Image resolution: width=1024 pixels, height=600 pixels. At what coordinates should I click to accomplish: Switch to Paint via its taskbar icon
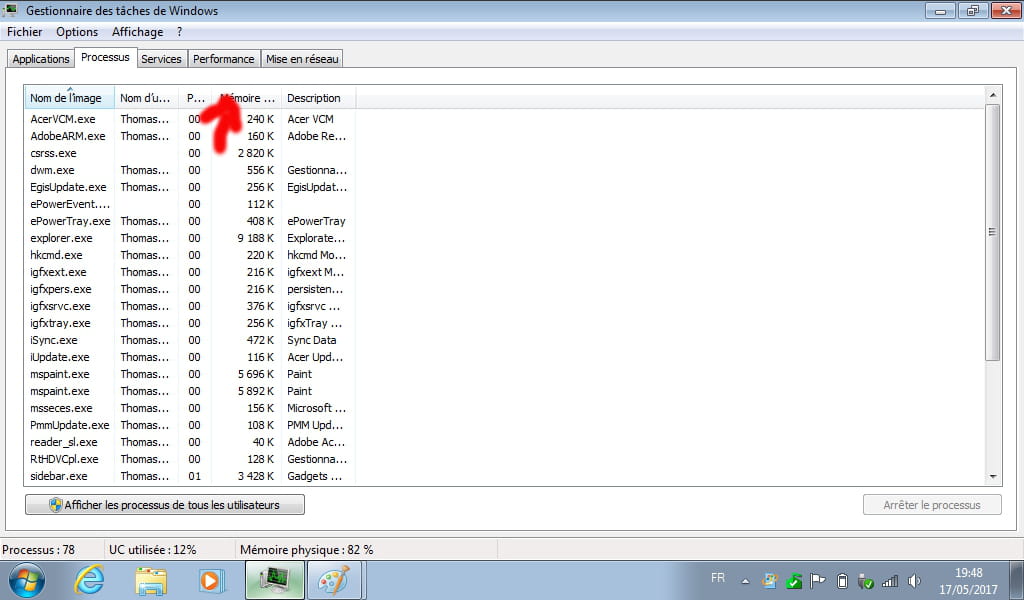[334, 580]
